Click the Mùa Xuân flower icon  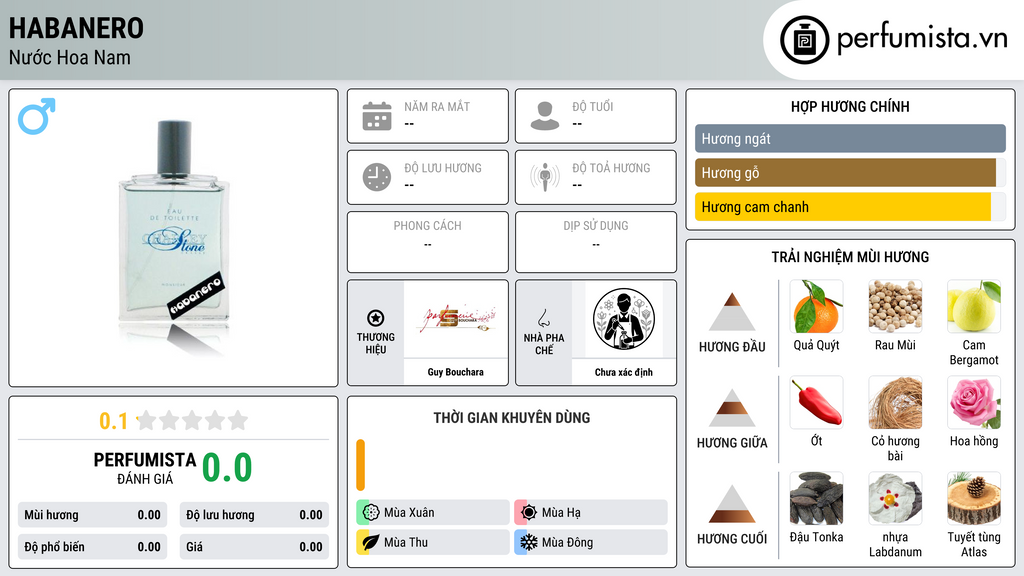tap(371, 513)
